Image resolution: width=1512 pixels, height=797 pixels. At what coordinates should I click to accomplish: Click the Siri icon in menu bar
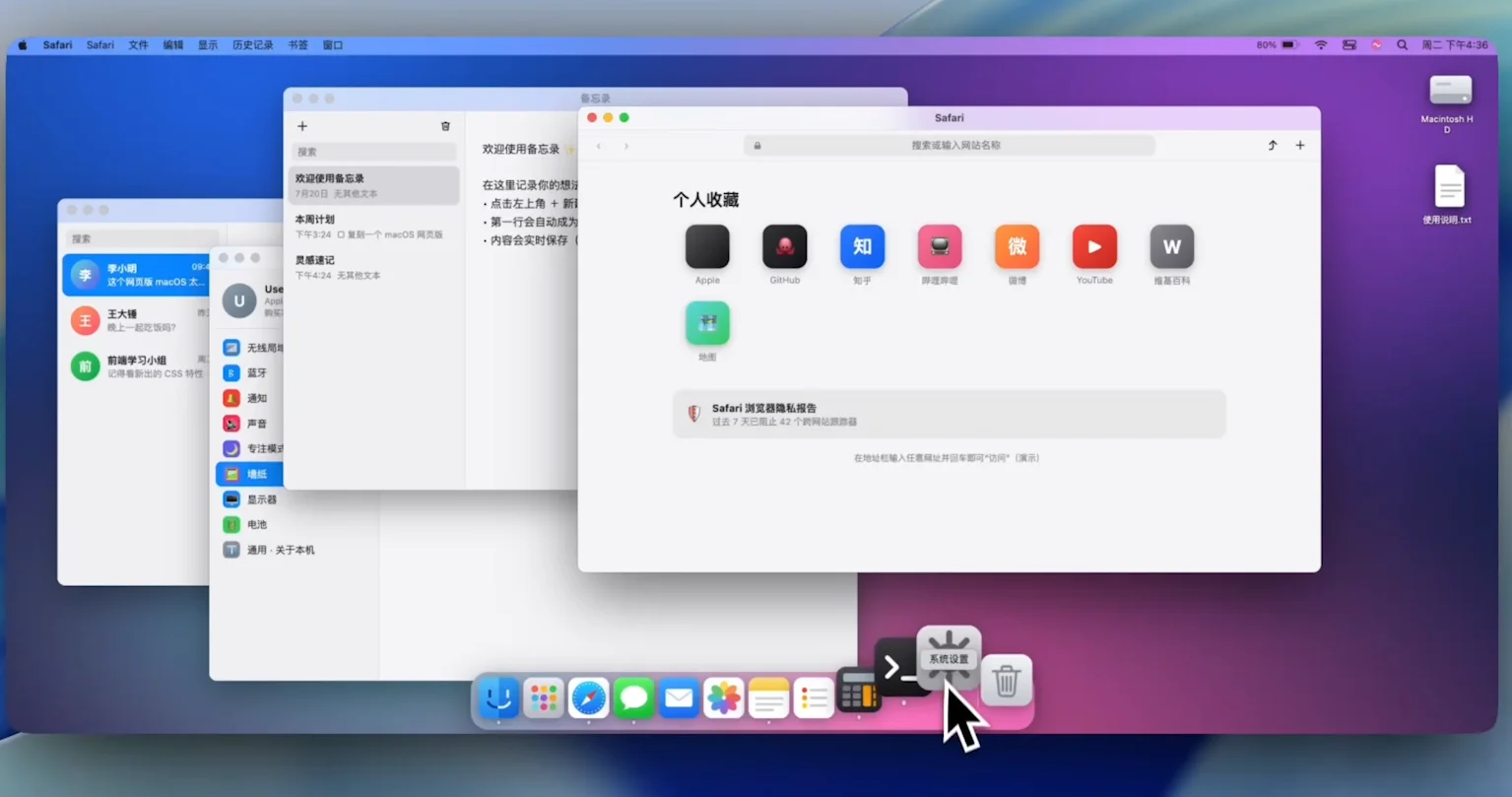point(1376,45)
